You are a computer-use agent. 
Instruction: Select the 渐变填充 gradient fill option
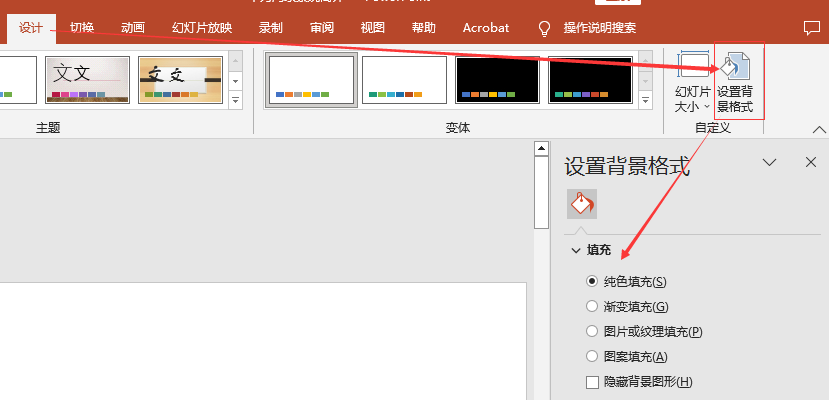pos(592,307)
